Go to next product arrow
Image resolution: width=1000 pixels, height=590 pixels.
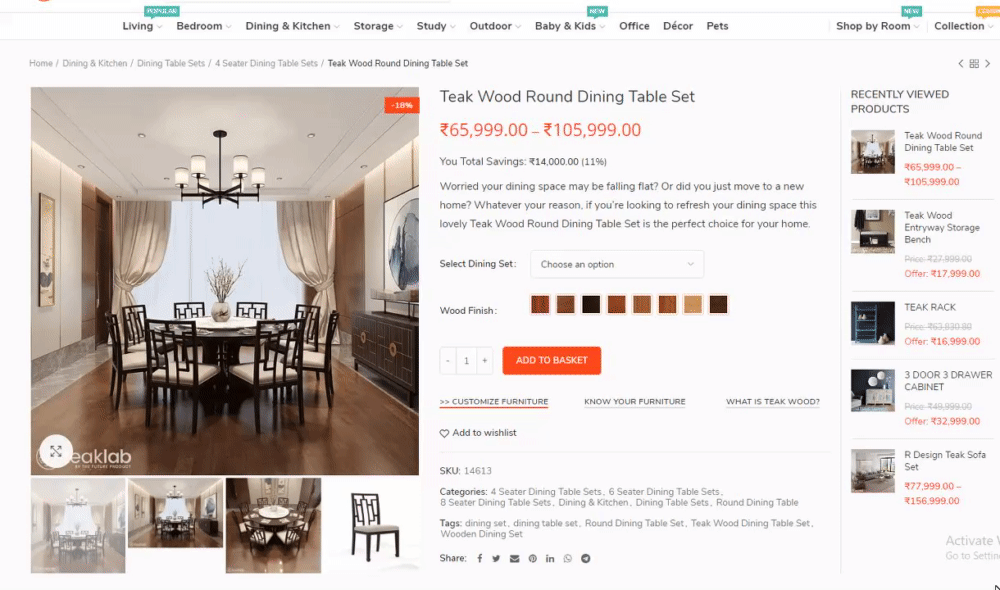987,64
